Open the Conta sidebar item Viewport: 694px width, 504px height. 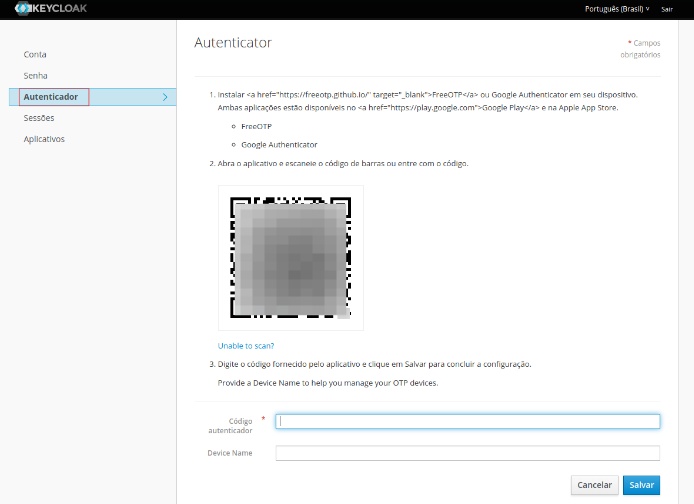click(x=35, y=55)
